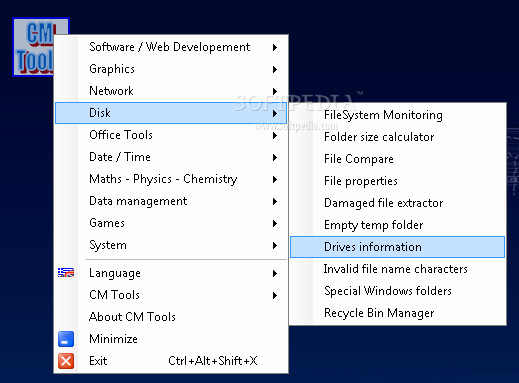The width and height of the screenshot is (519, 383).
Task: Open the Graphics submenu
Action: click(x=171, y=69)
